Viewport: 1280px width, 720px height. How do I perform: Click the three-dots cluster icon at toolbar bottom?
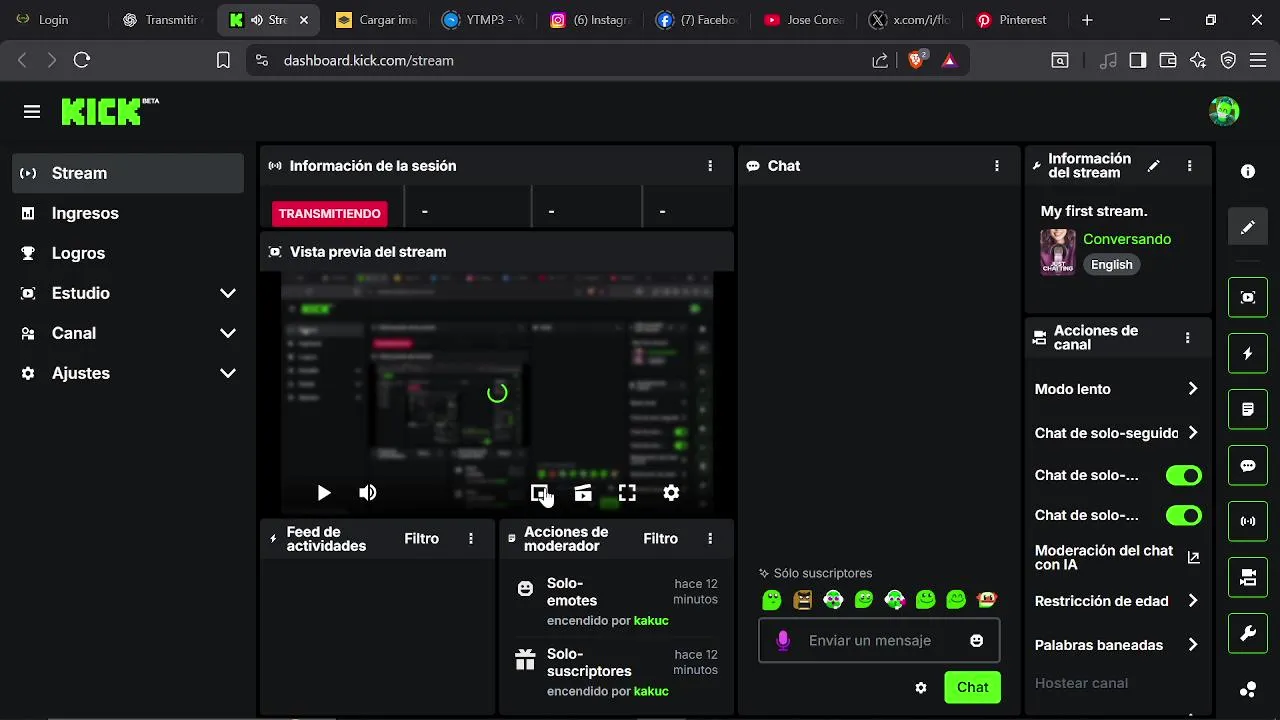pos(1248,689)
